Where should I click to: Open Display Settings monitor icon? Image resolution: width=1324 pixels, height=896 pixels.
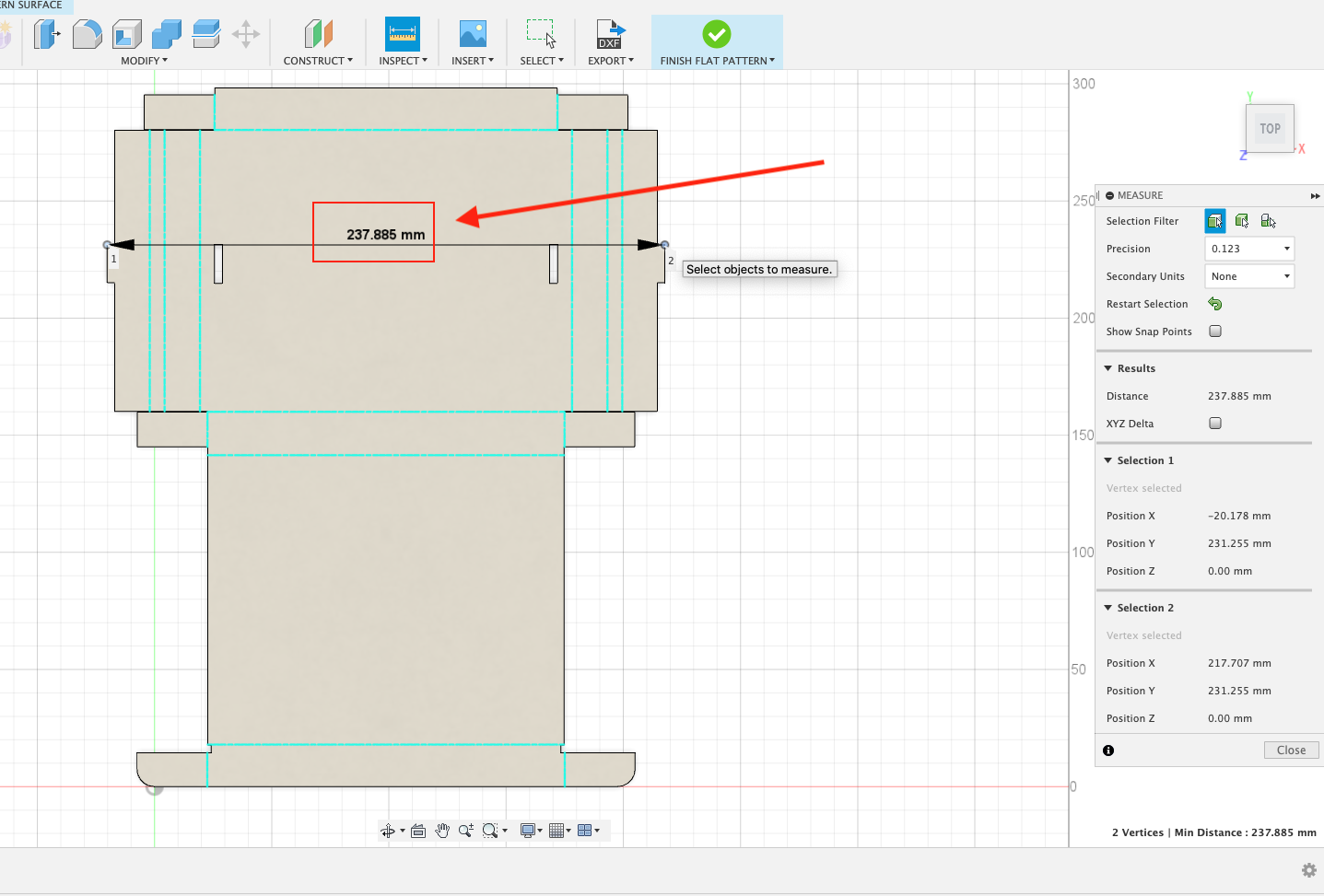[528, 831]
